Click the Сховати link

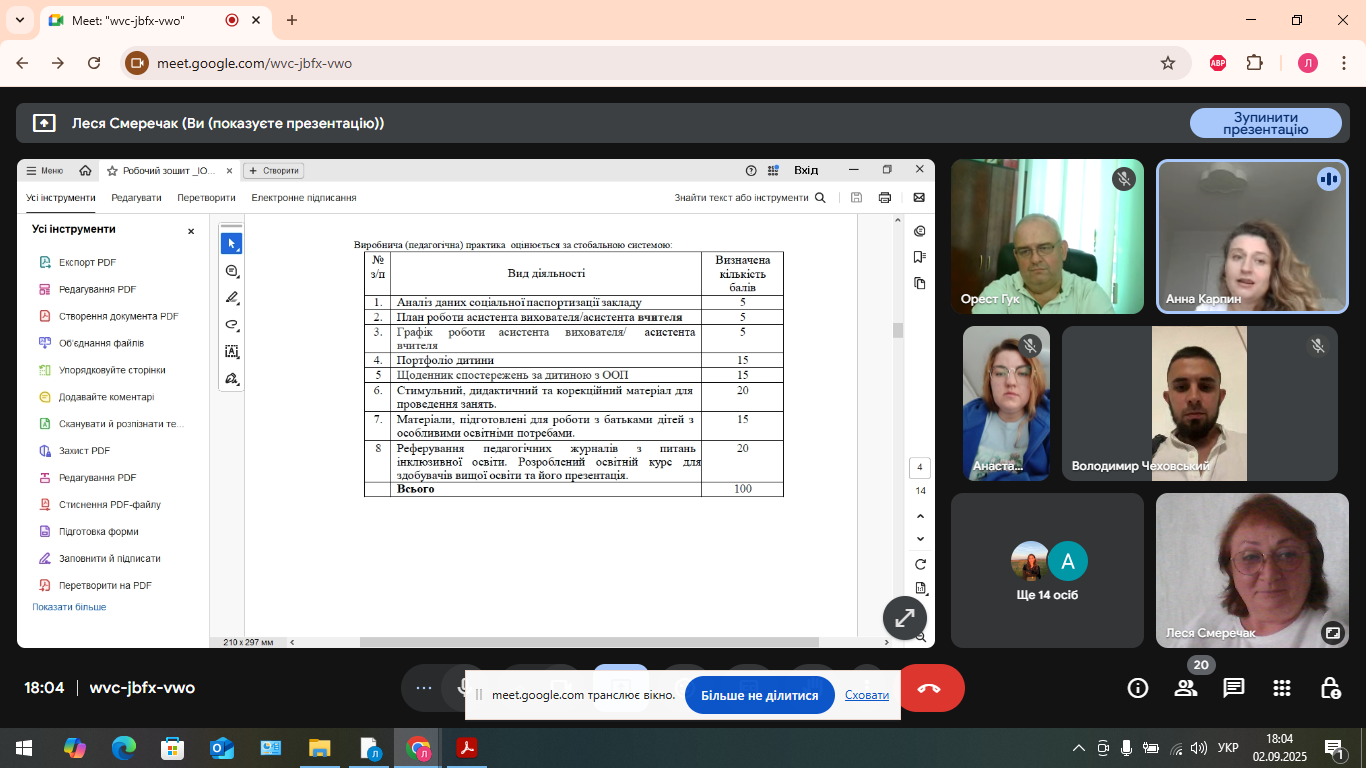click(x=866, y=695)
